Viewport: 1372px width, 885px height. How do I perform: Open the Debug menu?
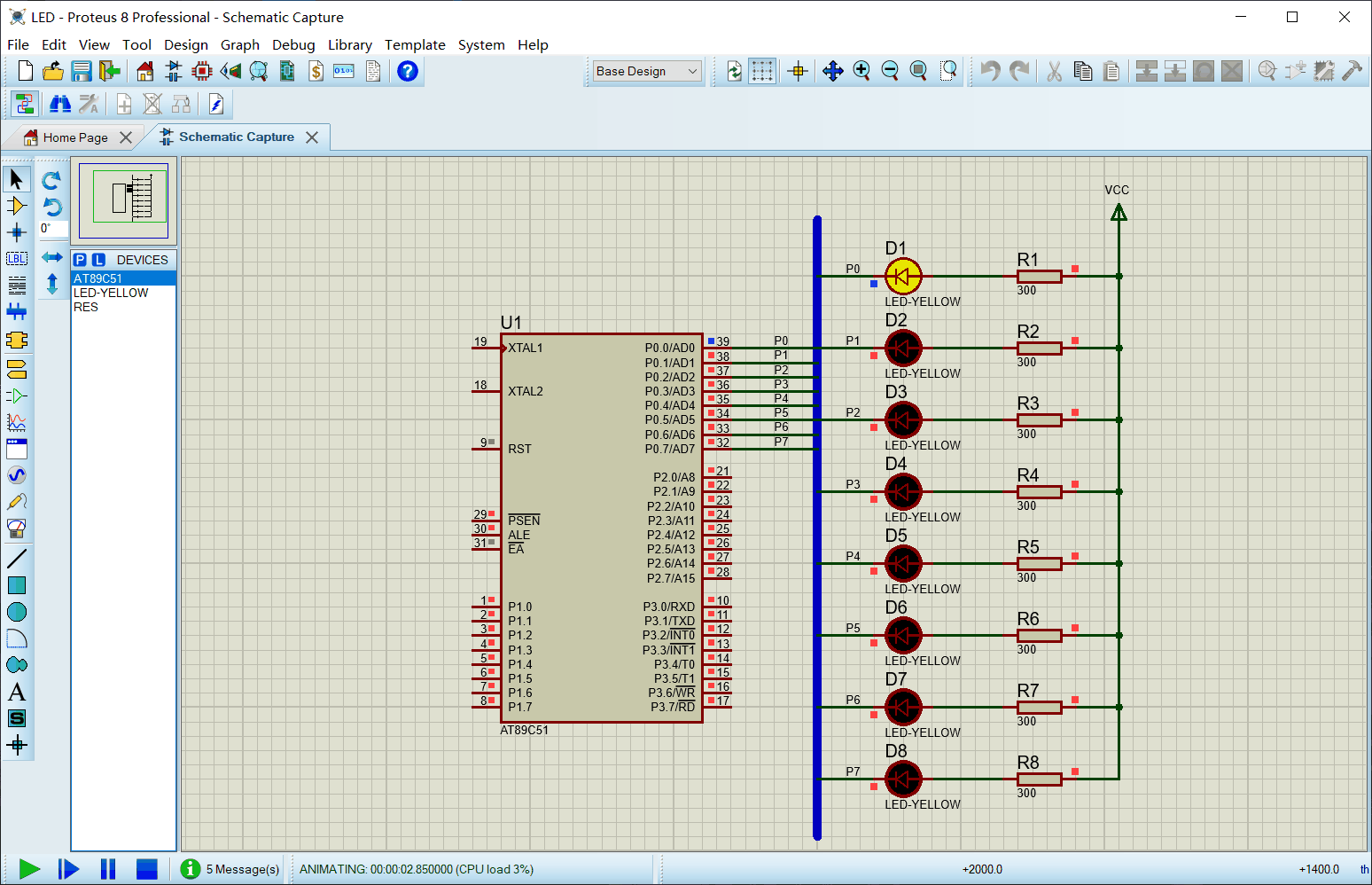(x=293, y=44)
